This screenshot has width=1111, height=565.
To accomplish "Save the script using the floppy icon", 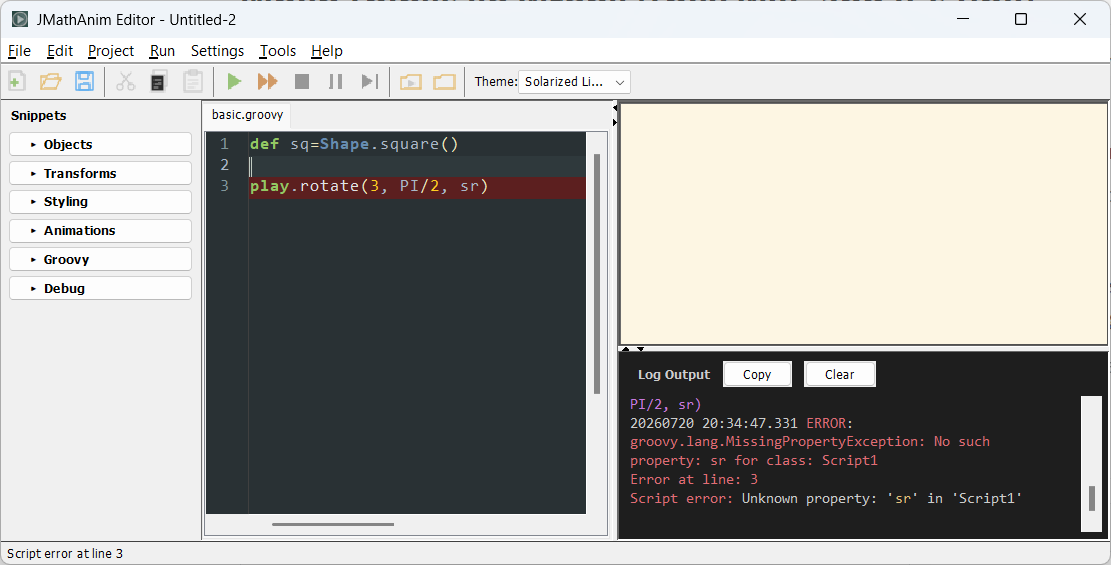I will coord(84,82).
